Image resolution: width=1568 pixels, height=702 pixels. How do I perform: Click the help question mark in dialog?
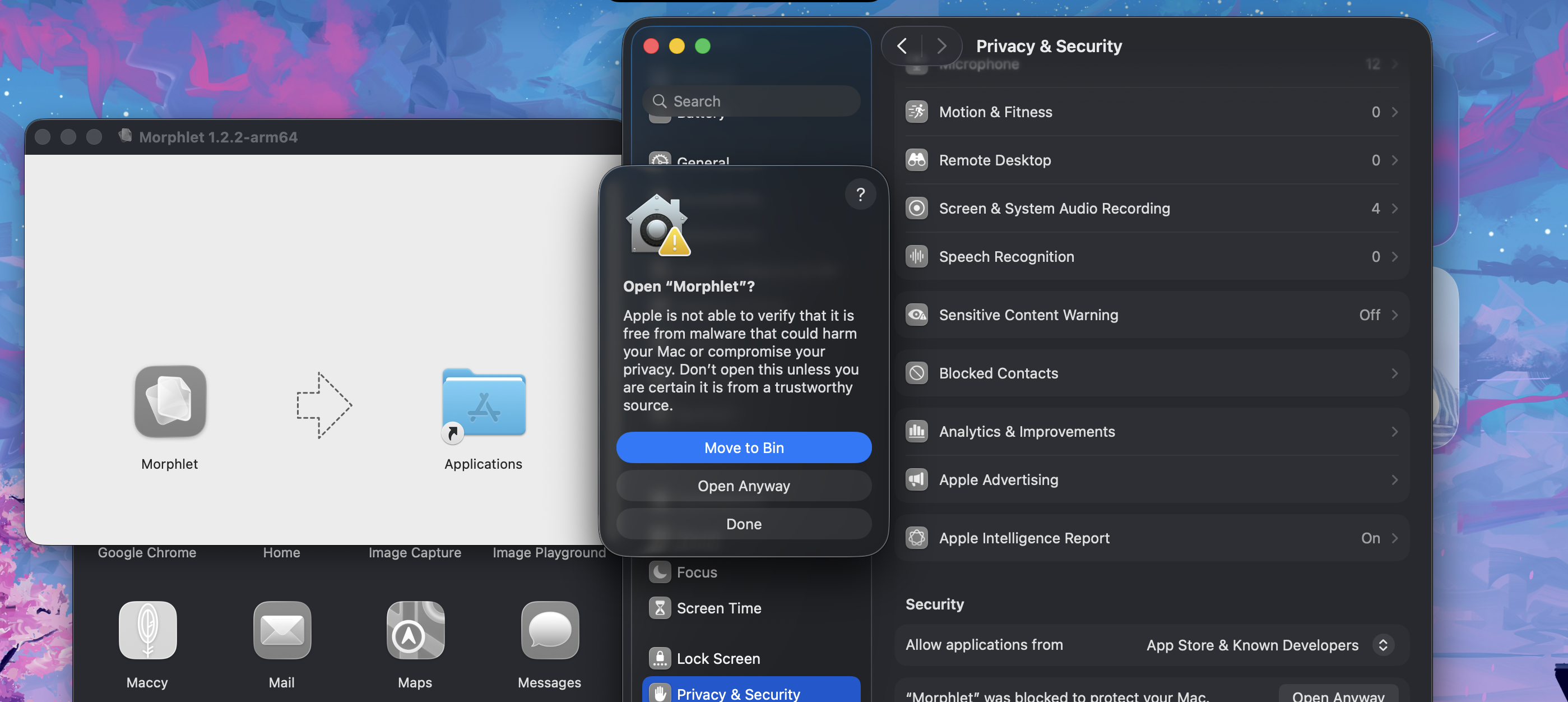pos(860,194)
